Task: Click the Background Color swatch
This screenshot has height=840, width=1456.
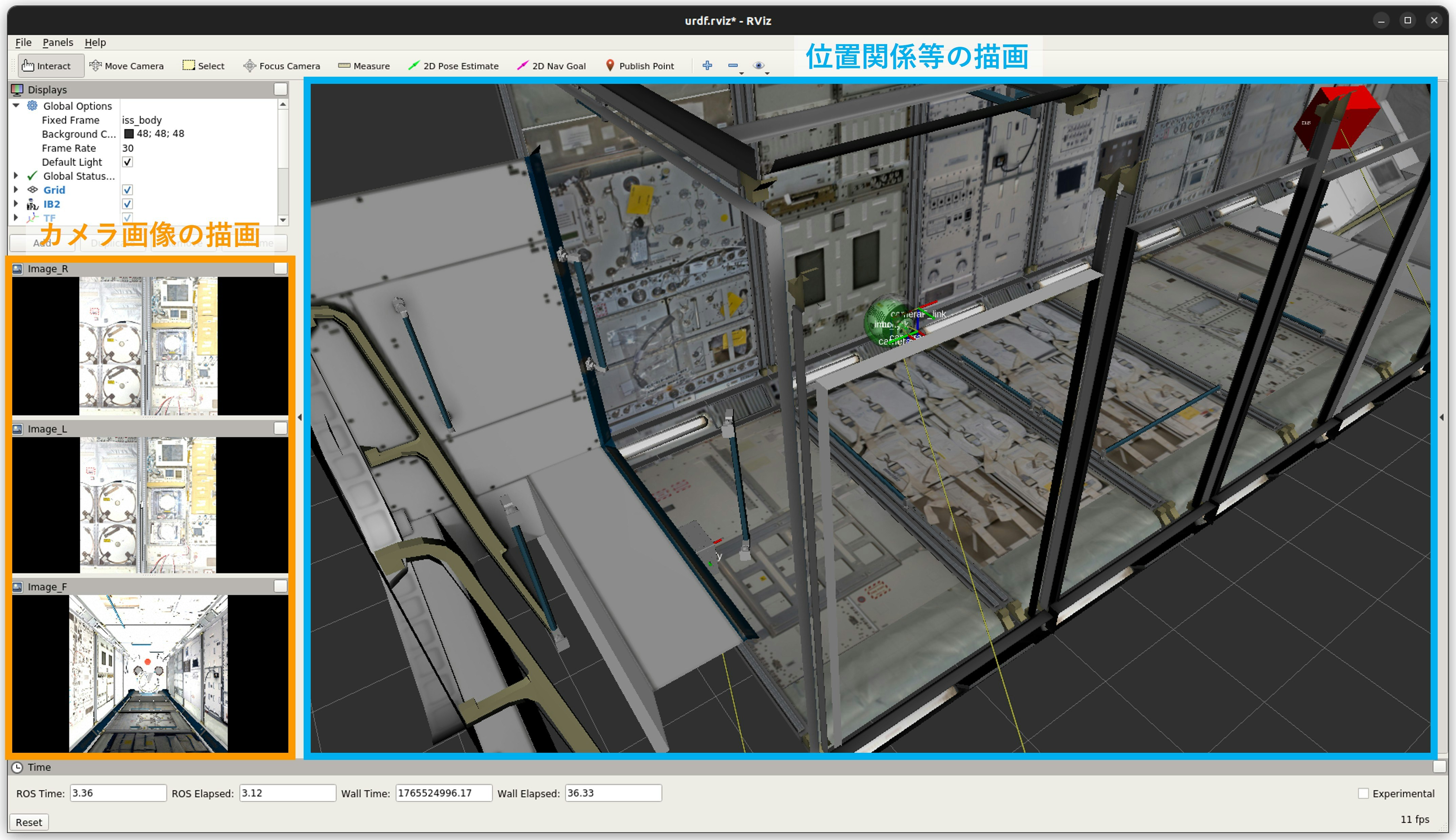Action: (129, 134)
